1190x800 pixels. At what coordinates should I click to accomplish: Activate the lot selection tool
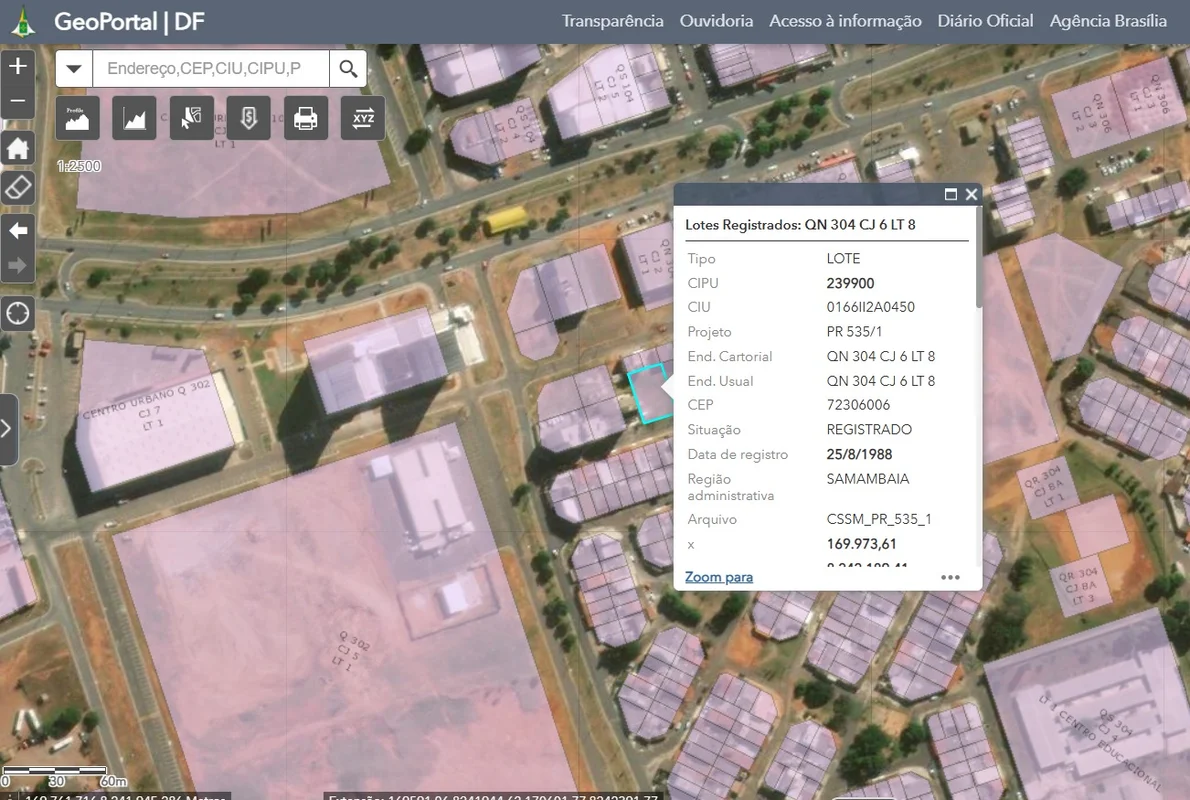coord(191,119)
